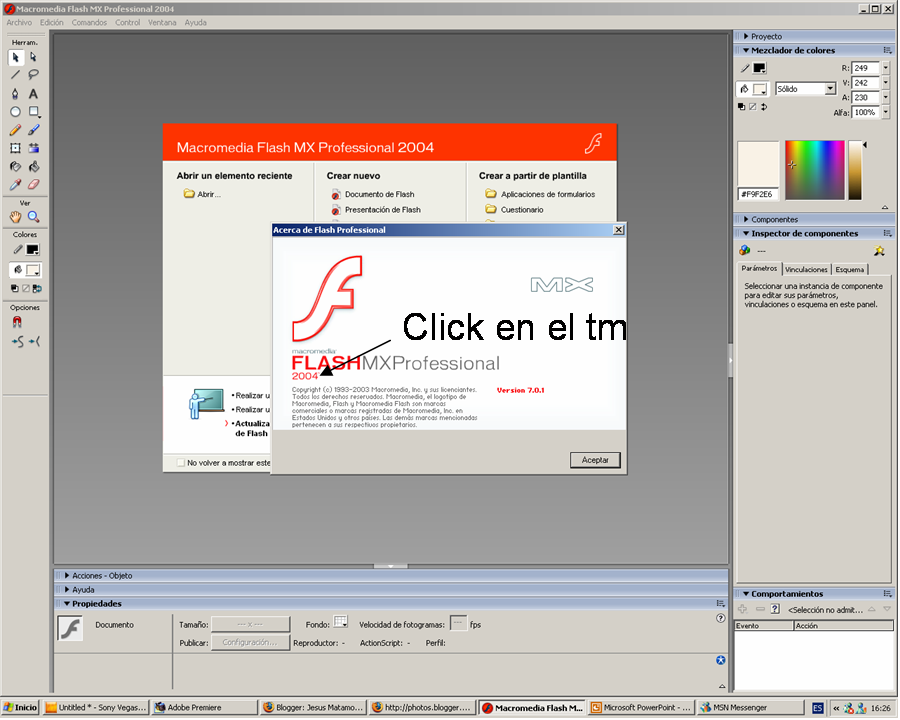Viewport: 900px width, 720px height.
Task: Switch to MSN Messenger in taskbar
Action: coord(751,709)
